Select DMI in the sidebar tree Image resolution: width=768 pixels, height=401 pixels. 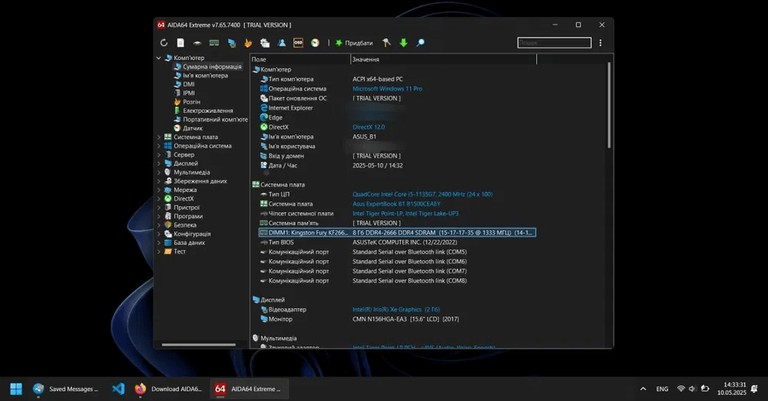pos(188,84)
